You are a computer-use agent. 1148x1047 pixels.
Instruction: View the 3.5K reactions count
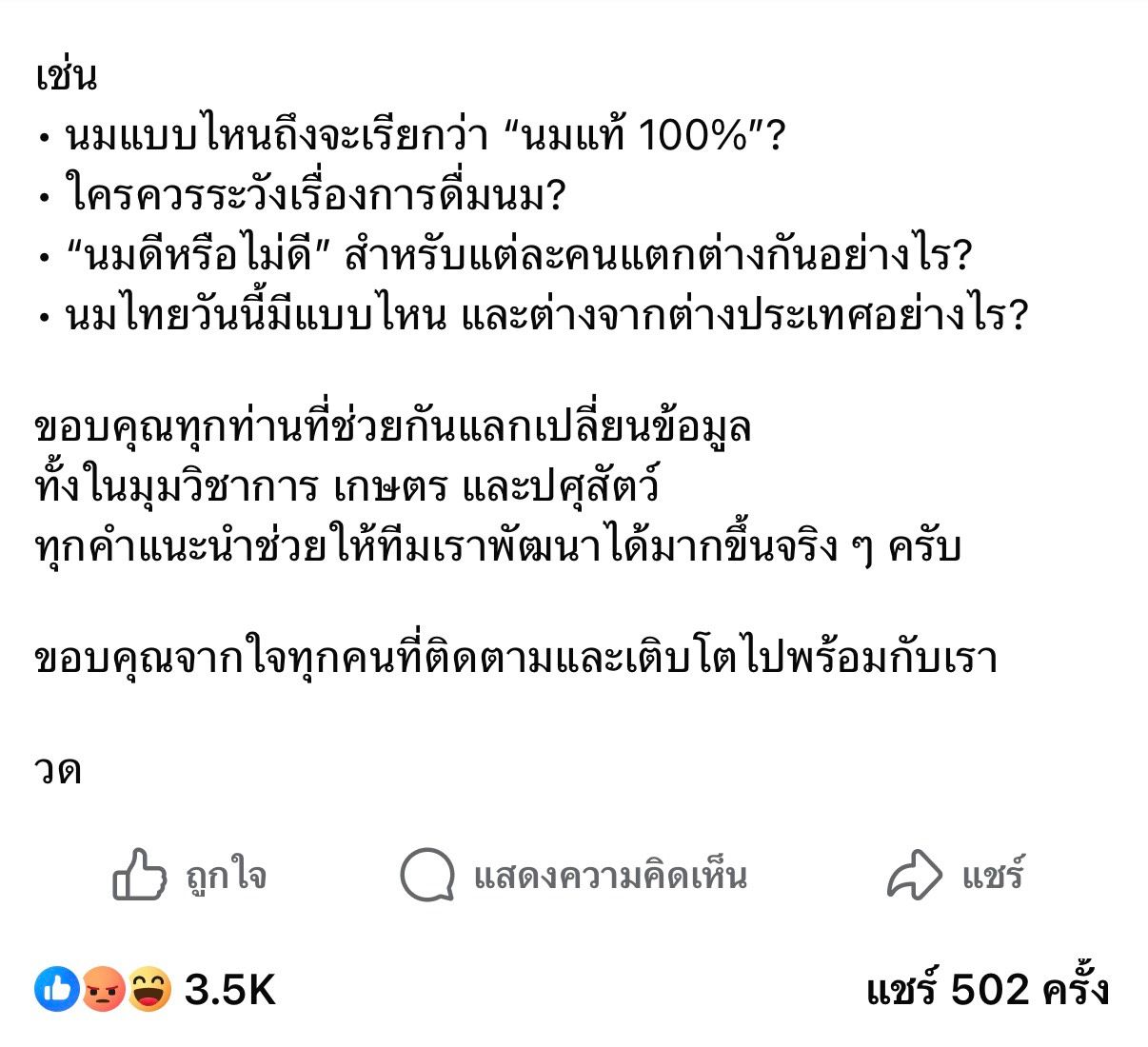229,990
